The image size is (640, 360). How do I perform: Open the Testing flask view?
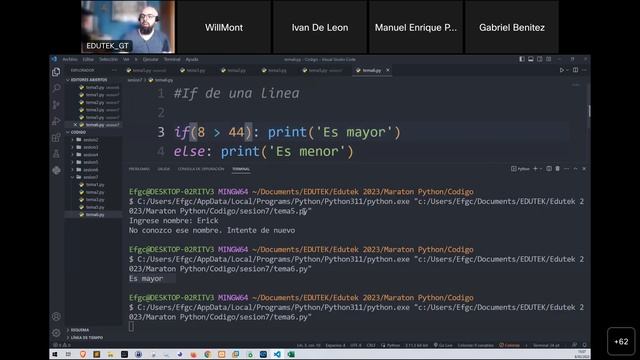coord(56,154)
